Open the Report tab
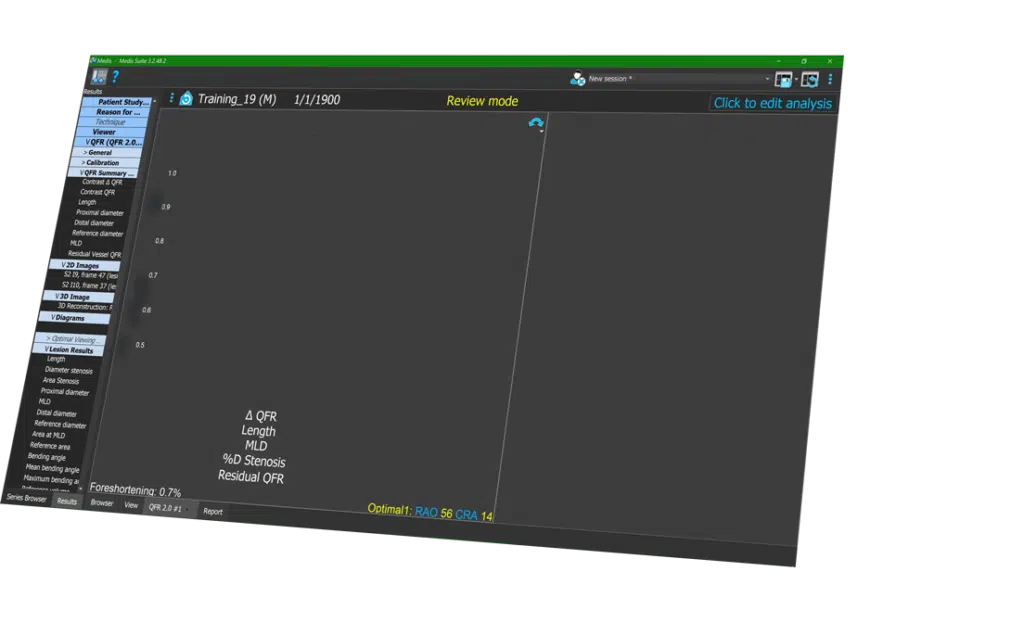 click(213, 511)
